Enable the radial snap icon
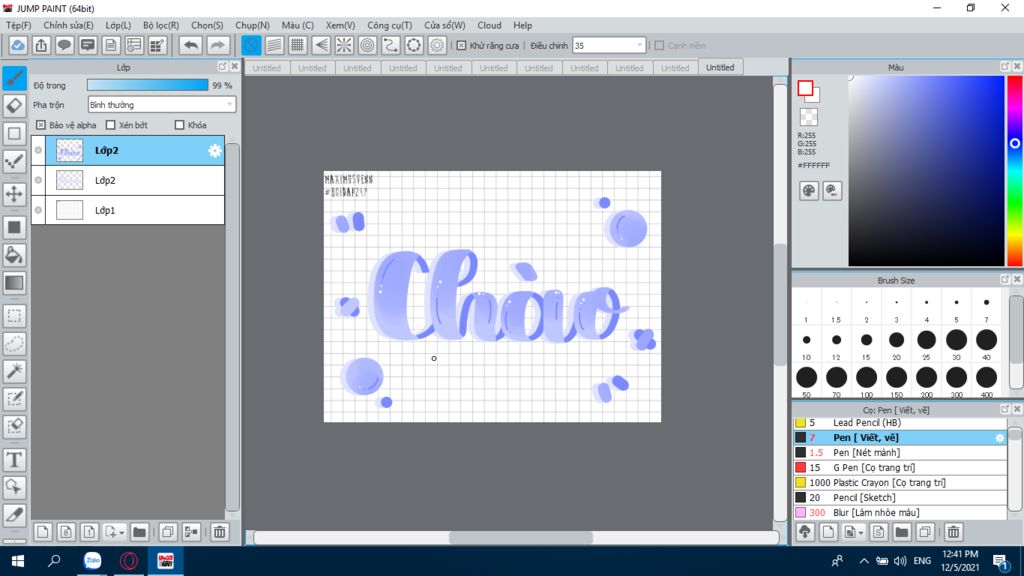1024x576 pixels. 344,45
